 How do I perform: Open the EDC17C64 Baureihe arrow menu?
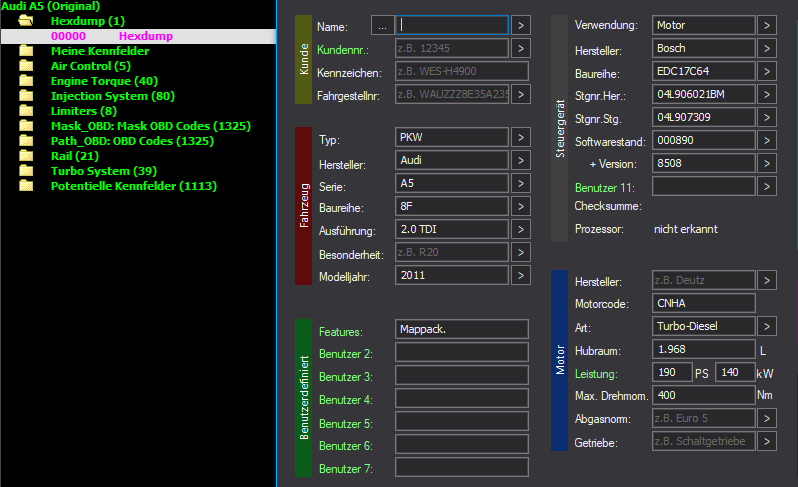tap(767, 71)
